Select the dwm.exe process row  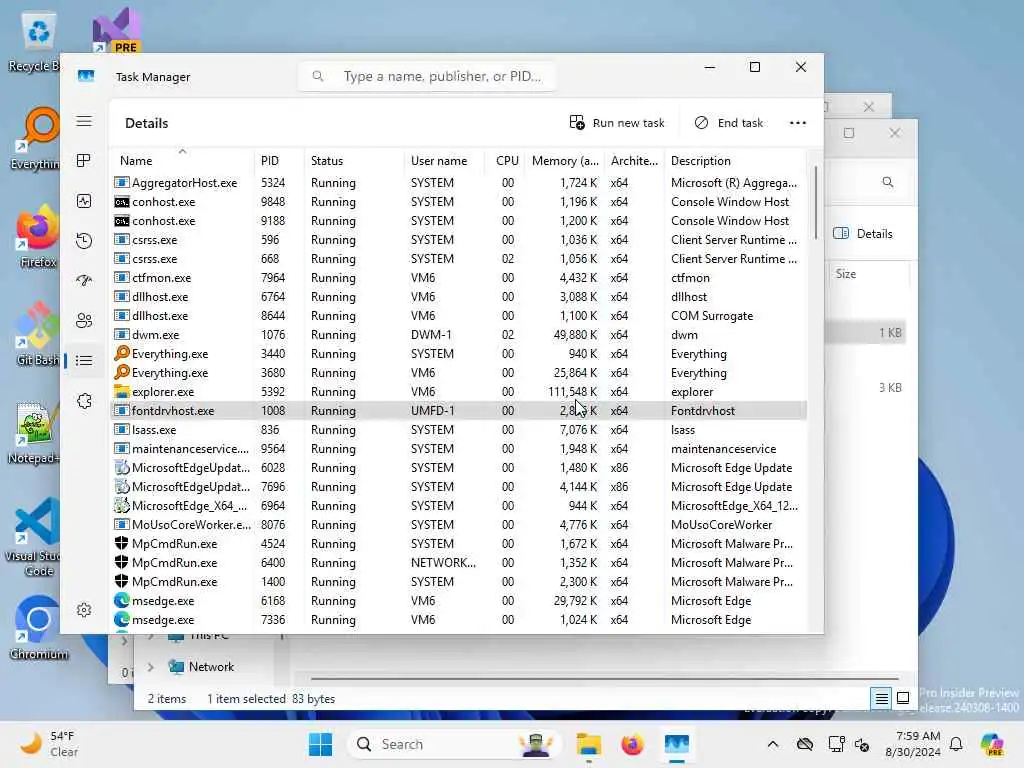tap(459, 334)
